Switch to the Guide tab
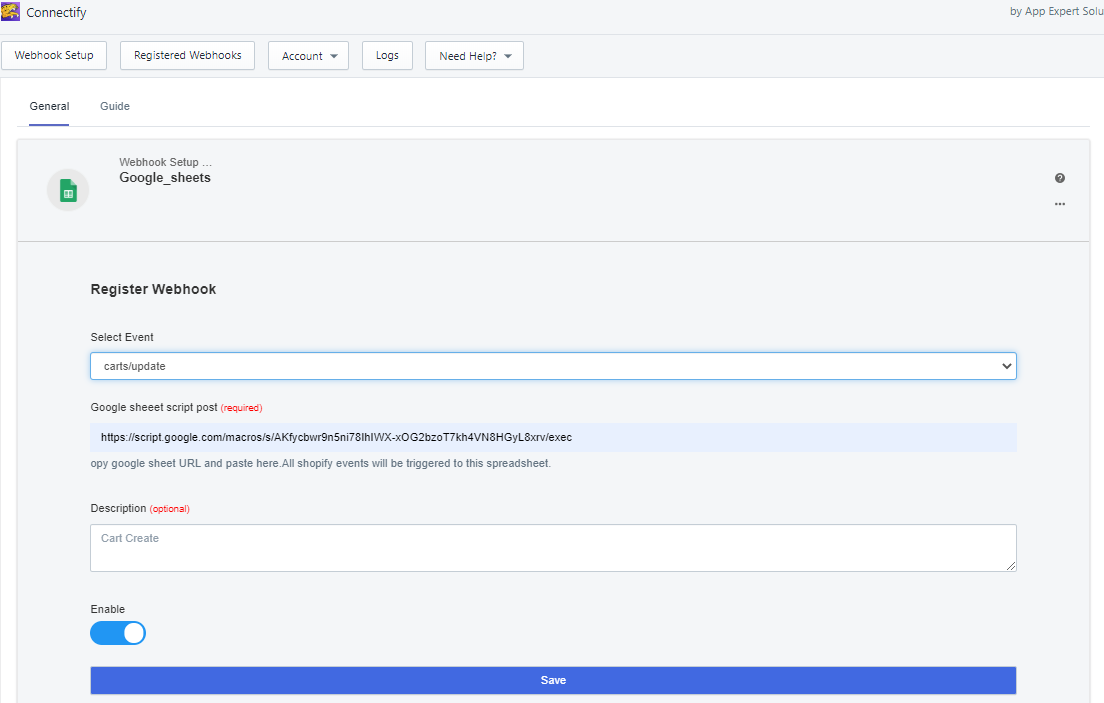Screen dimensions: 1104x703 click(115, 106)
